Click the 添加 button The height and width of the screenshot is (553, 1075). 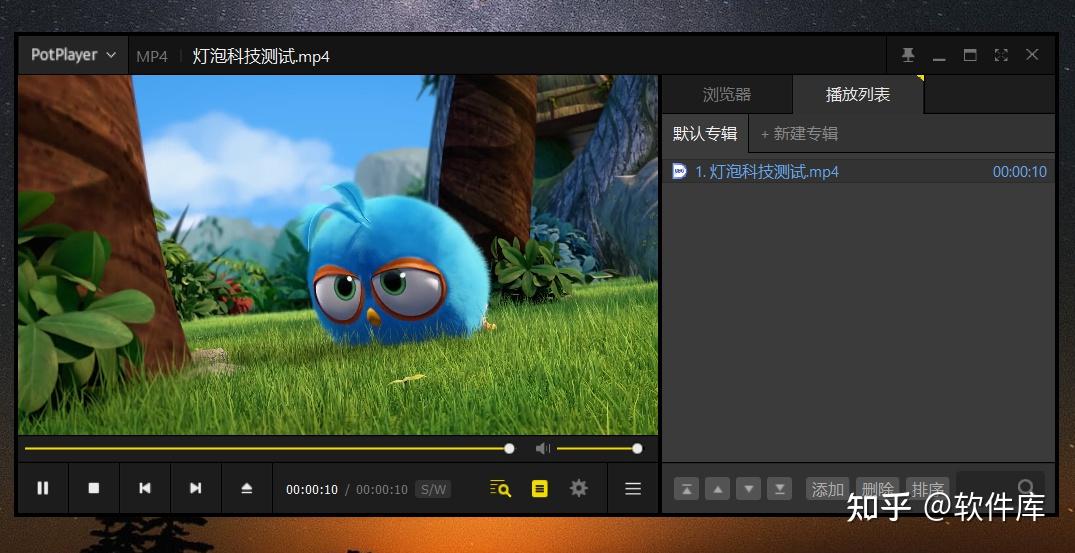tap(828, 489)
